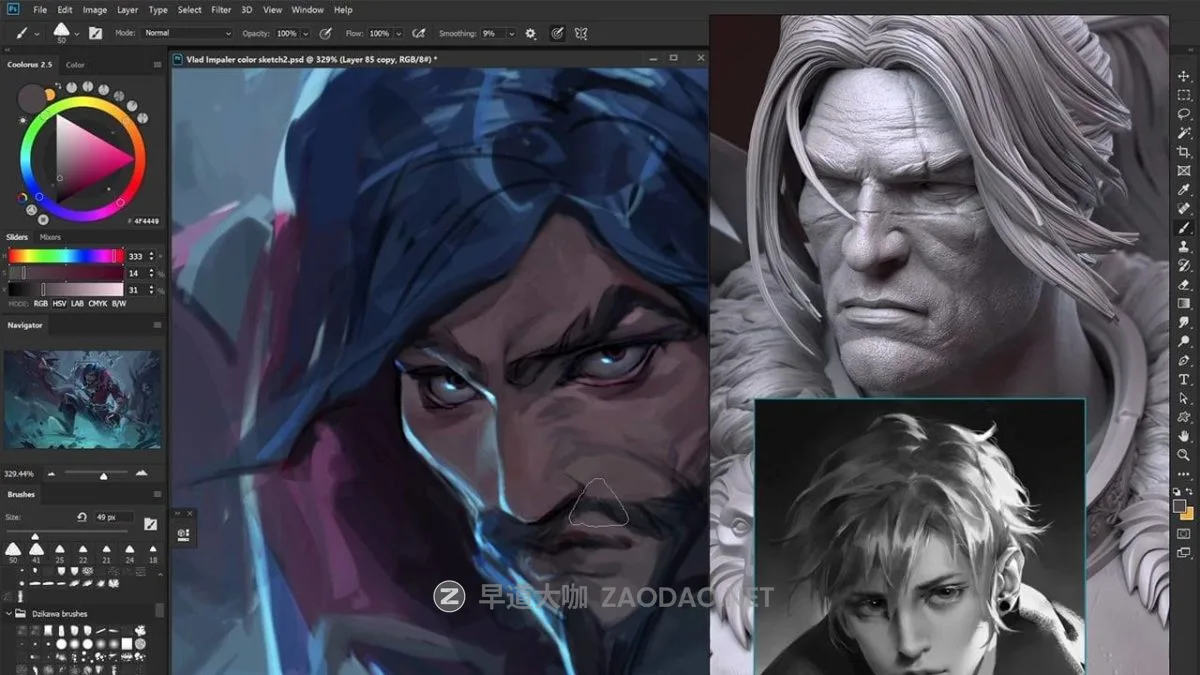
Task: Switch color mode to LAB
Action: [78, 303]
